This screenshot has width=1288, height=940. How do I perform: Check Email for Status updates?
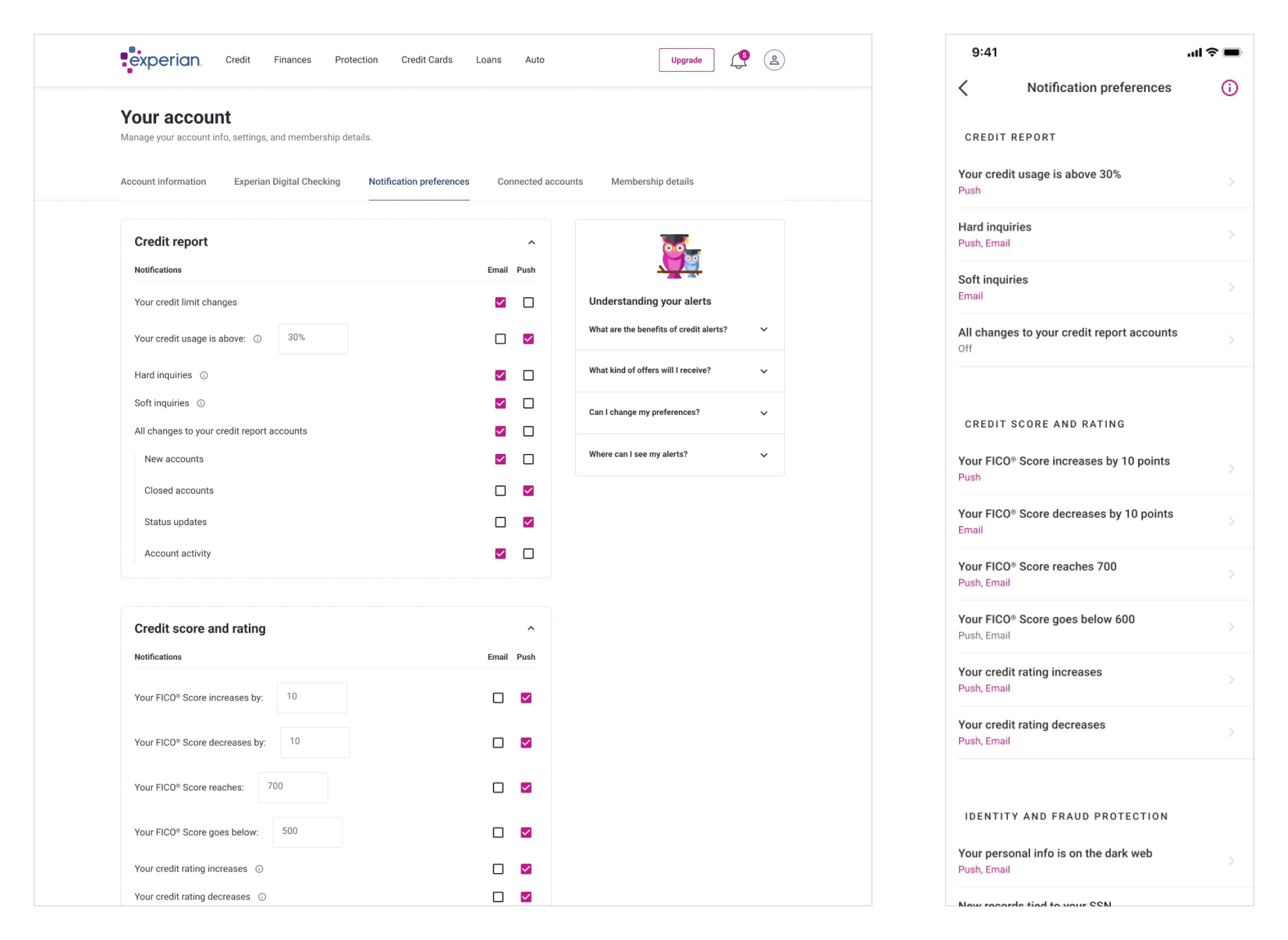500,522
